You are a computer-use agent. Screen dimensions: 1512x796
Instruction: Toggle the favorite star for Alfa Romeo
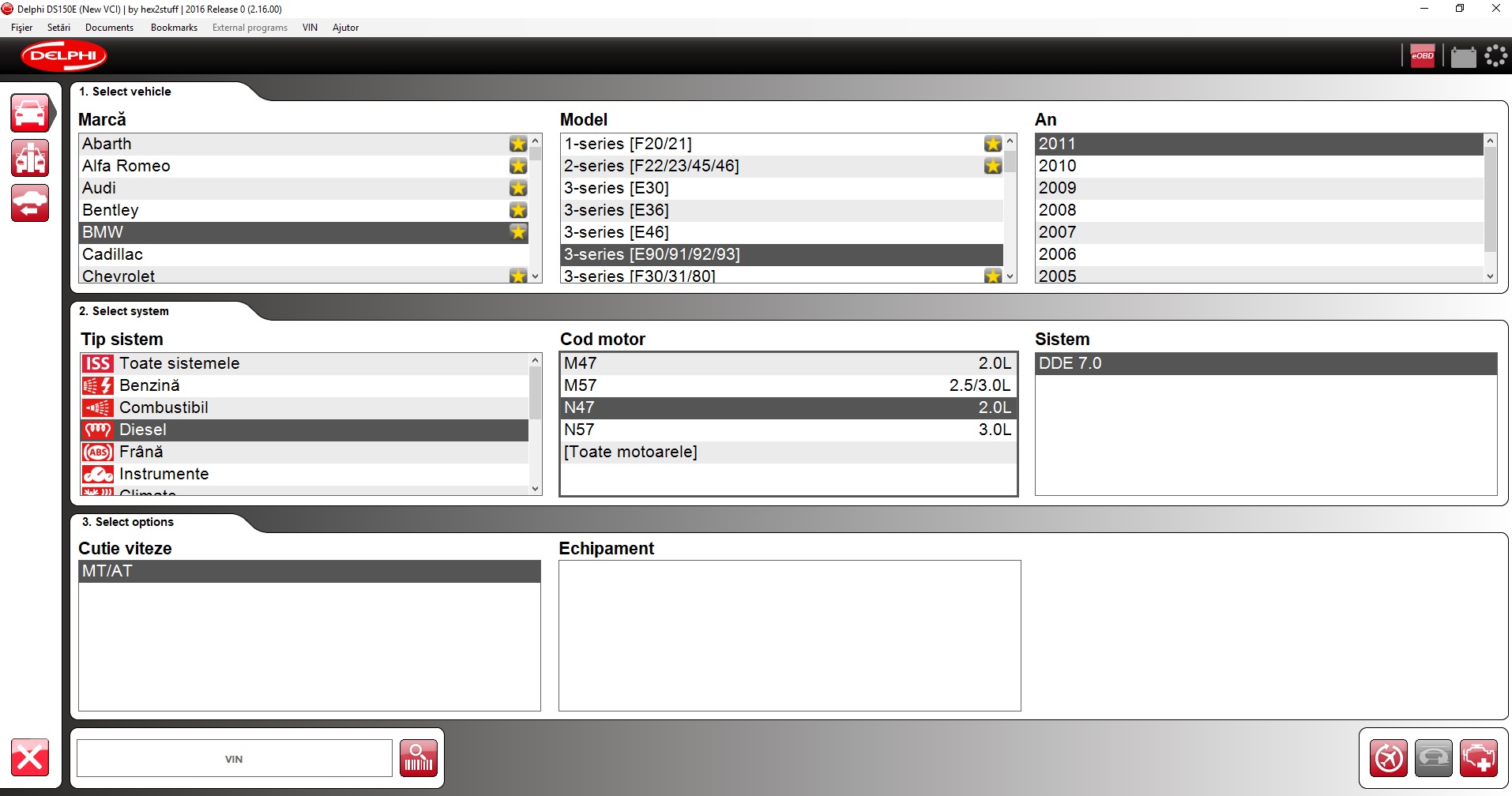point(518,166)
